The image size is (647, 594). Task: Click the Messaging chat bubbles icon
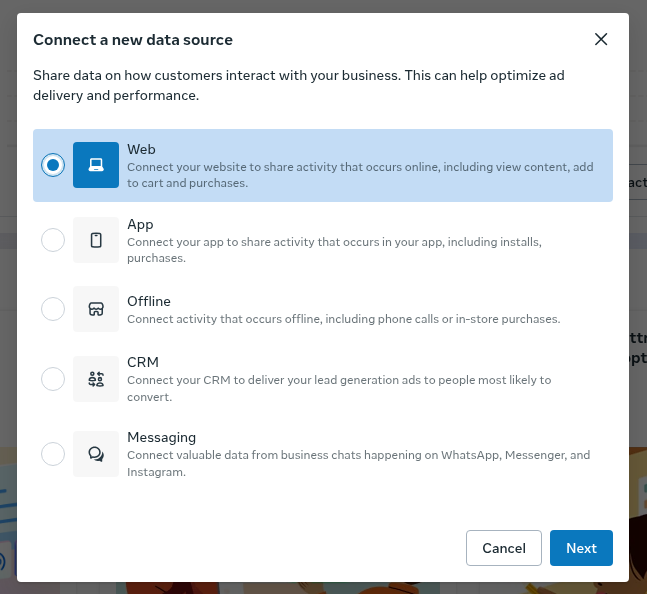(96, 454)
